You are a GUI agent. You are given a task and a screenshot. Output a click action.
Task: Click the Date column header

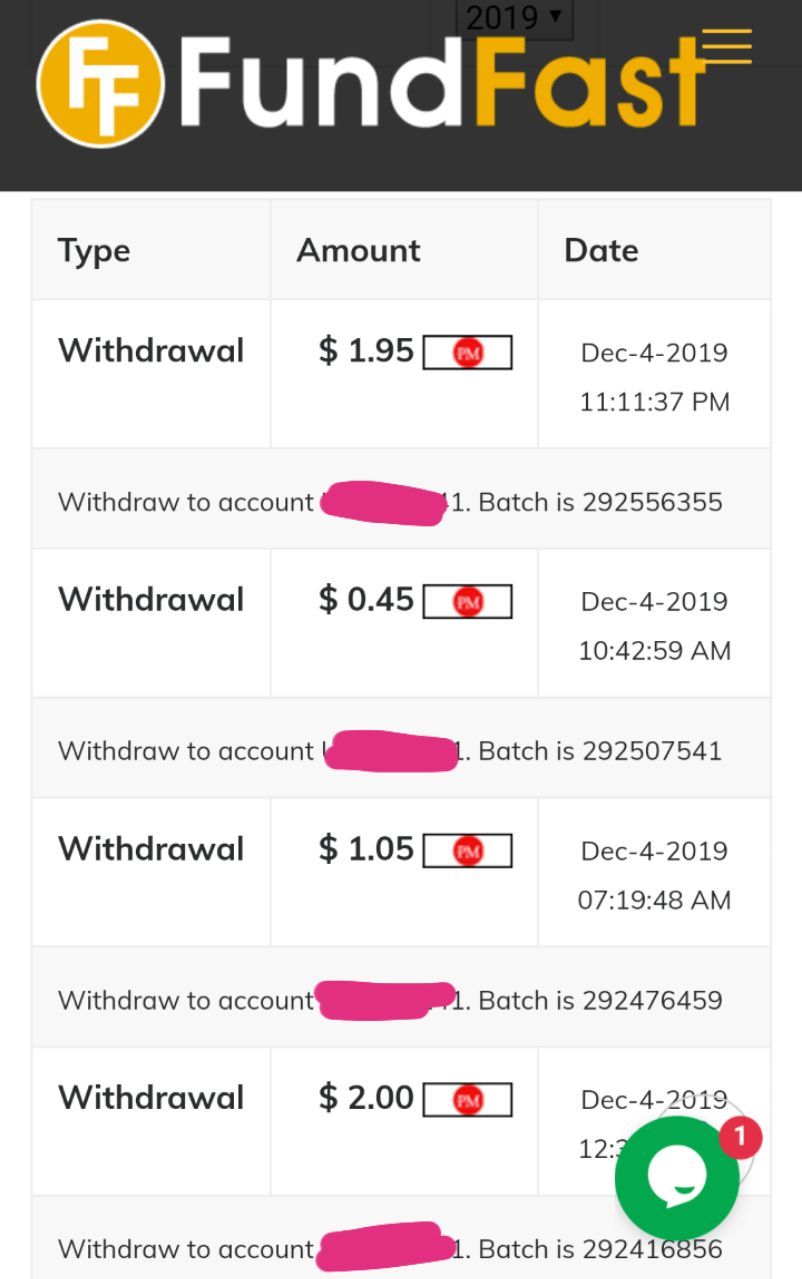tap(601, 250)
